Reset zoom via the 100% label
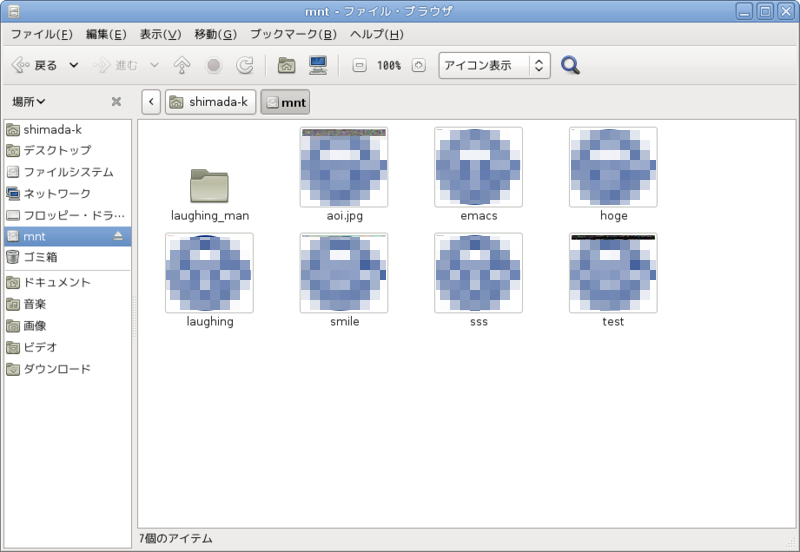The image size is (800, 552). [389, 65]
